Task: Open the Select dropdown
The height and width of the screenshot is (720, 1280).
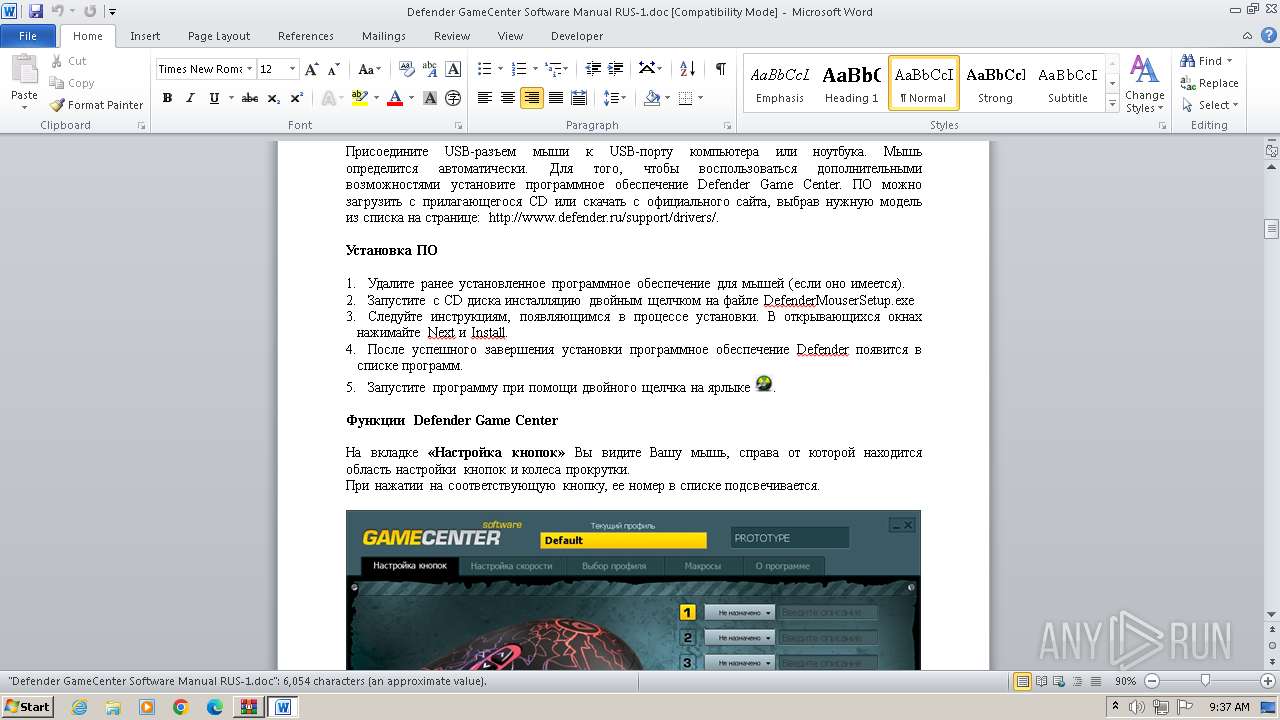Action: tap(1211, 105)
